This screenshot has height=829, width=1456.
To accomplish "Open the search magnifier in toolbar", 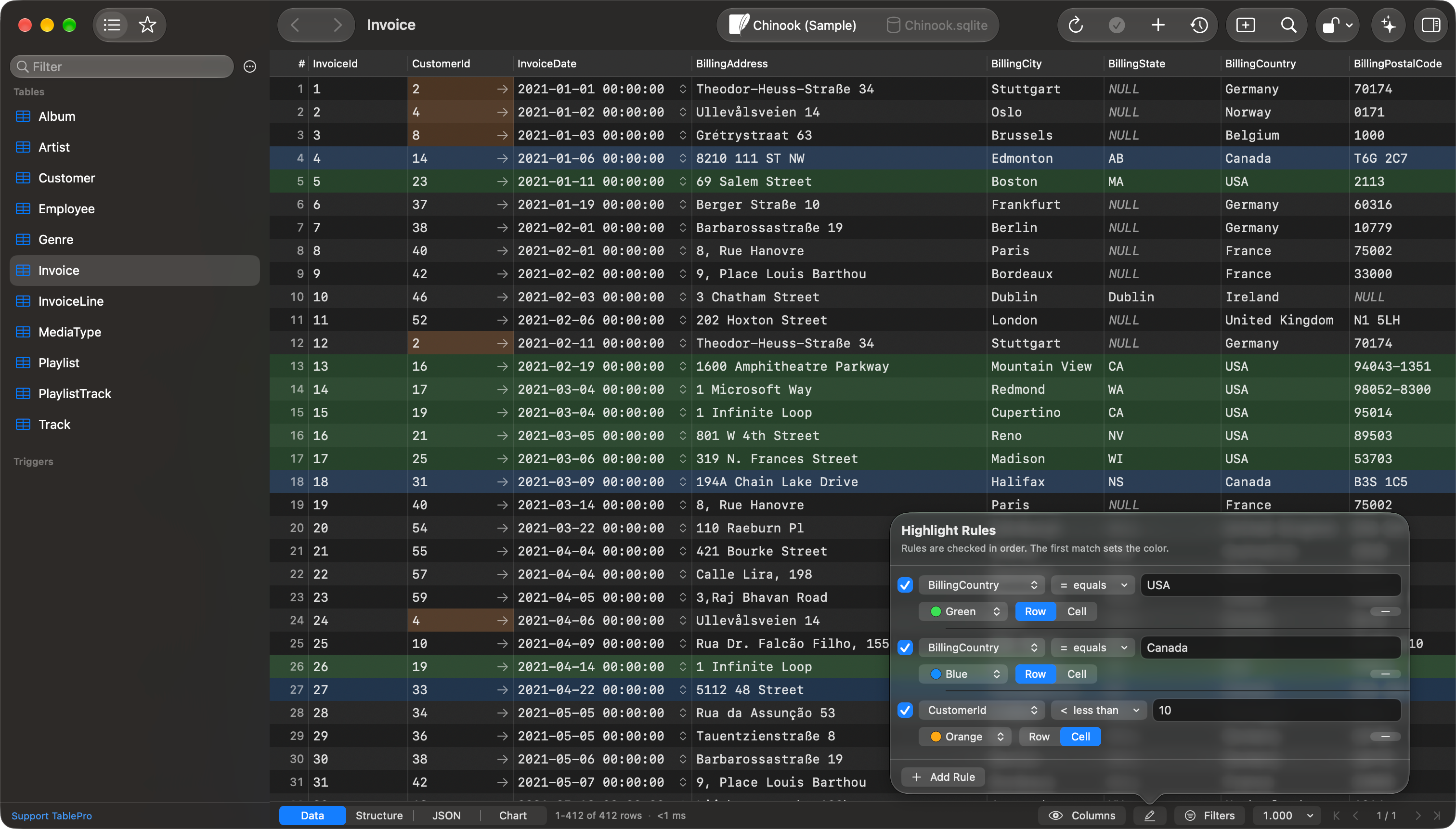I will 1288,25.
